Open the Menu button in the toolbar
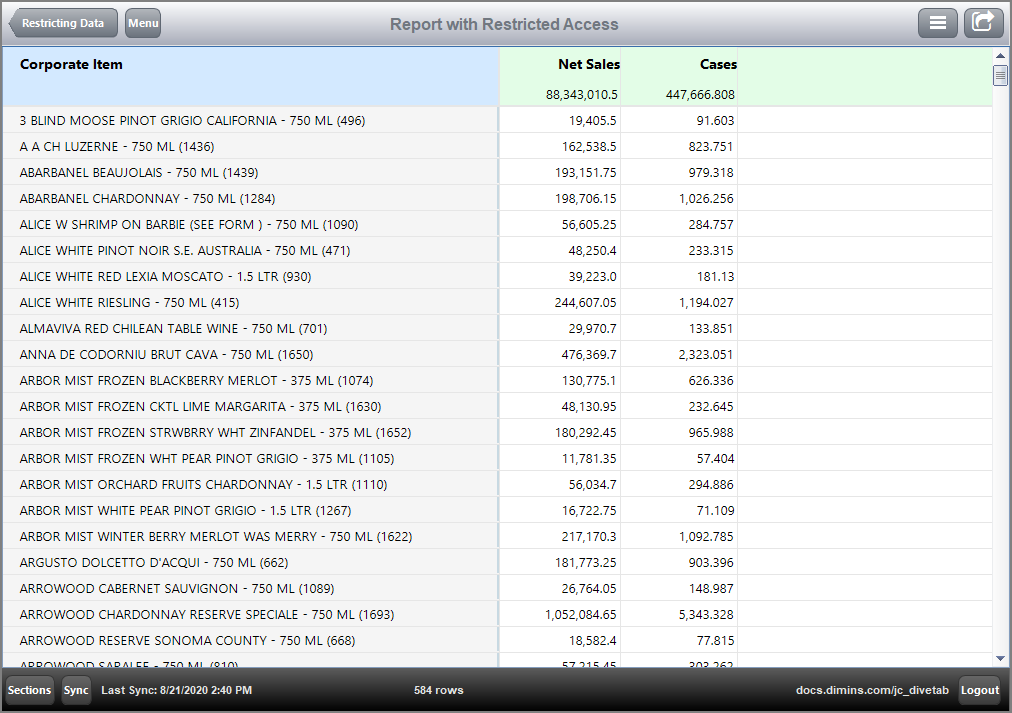This screenshot has height=713, width=1012. pyautogui.click(x=142, y=22)
